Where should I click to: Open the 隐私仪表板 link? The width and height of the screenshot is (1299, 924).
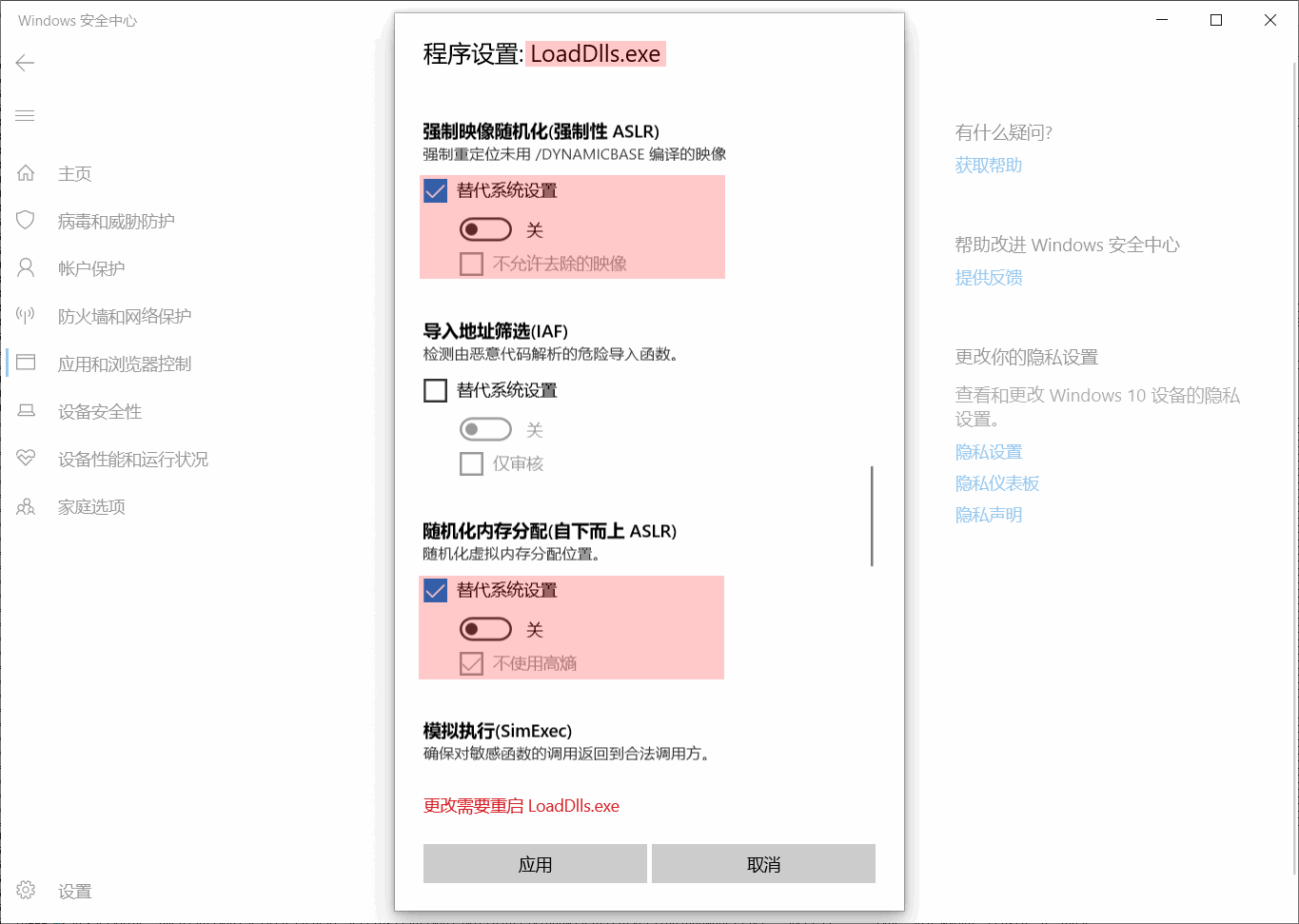click(996, 482)
